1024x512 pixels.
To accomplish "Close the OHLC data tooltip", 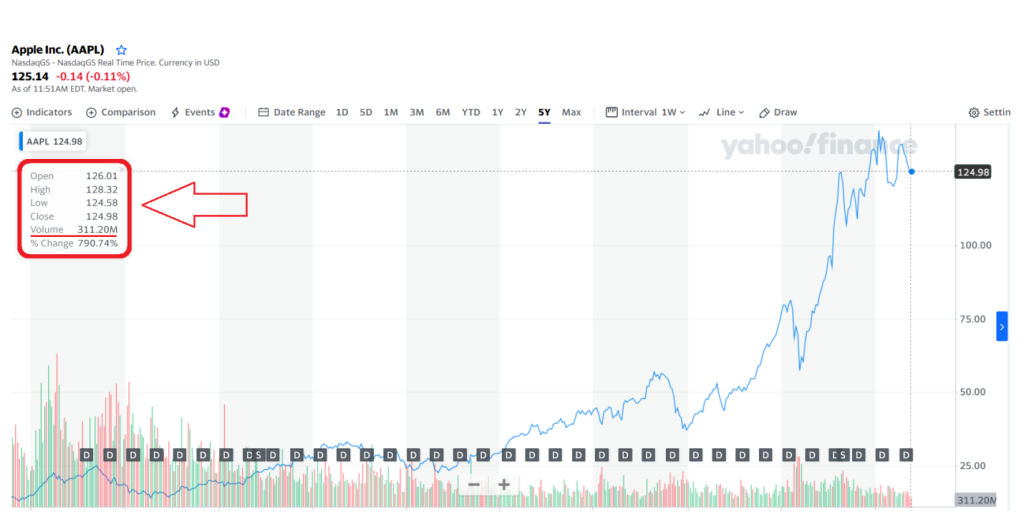I will point(122,170).
